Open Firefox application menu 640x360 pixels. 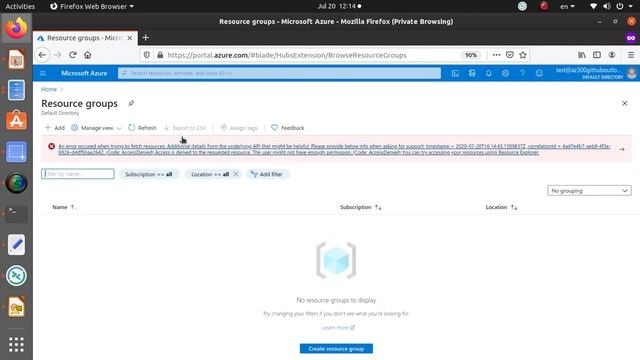(631, 55)
